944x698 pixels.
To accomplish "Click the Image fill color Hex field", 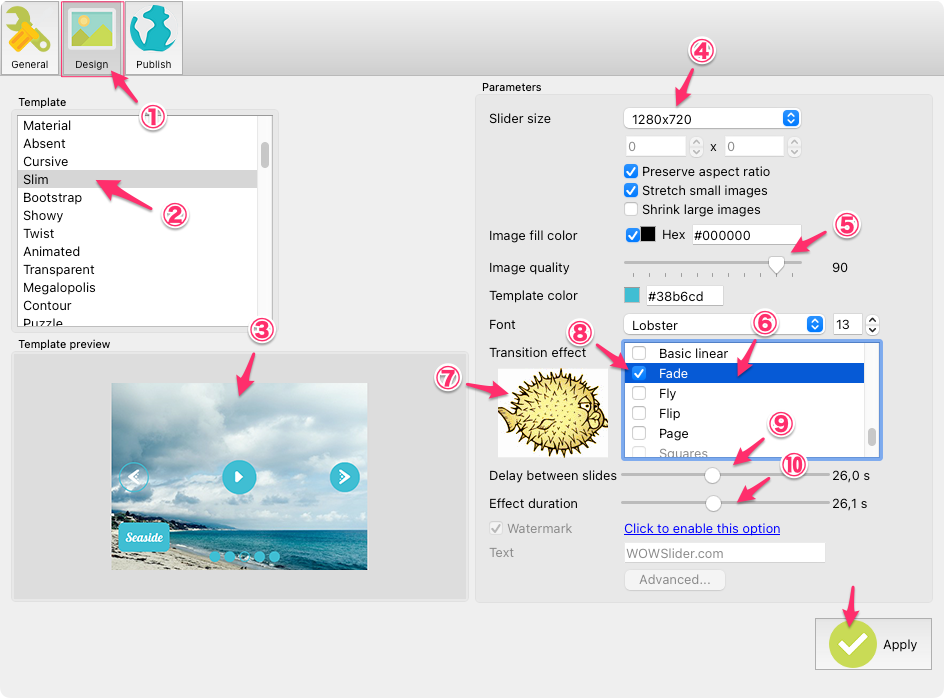I will tap(746, 235).
